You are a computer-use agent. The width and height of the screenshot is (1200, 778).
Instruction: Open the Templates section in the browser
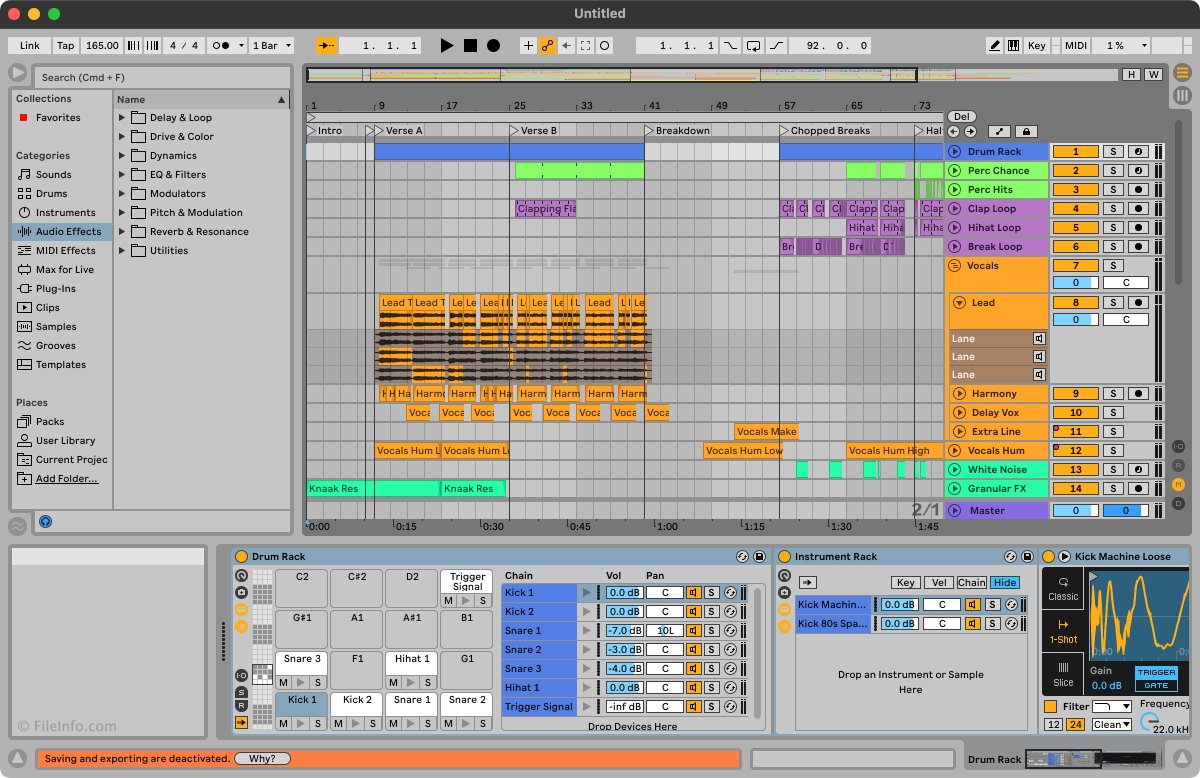tap(62, 365)
